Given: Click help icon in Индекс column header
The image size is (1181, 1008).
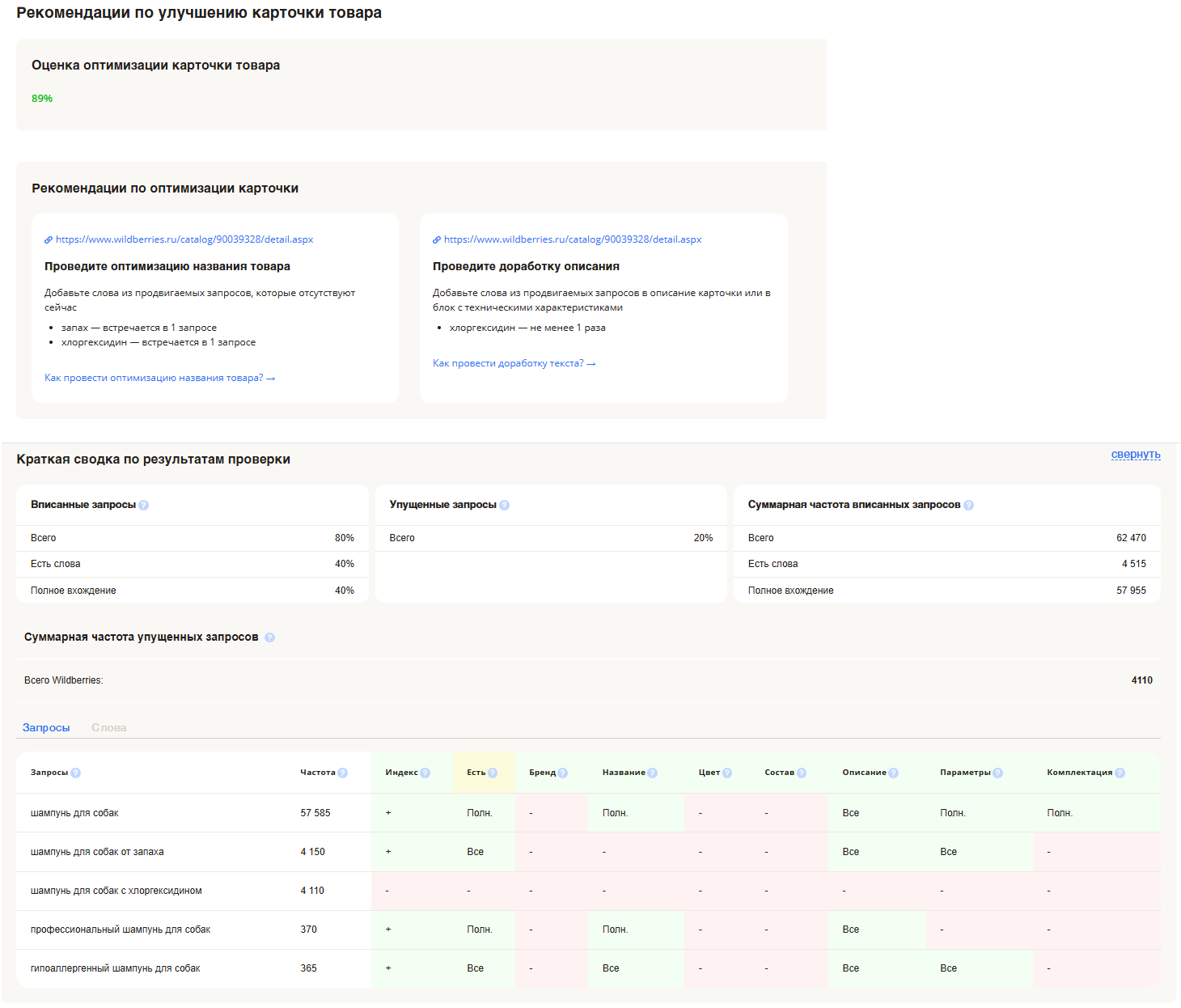Looking at the screenshot, I should [425, 773].
